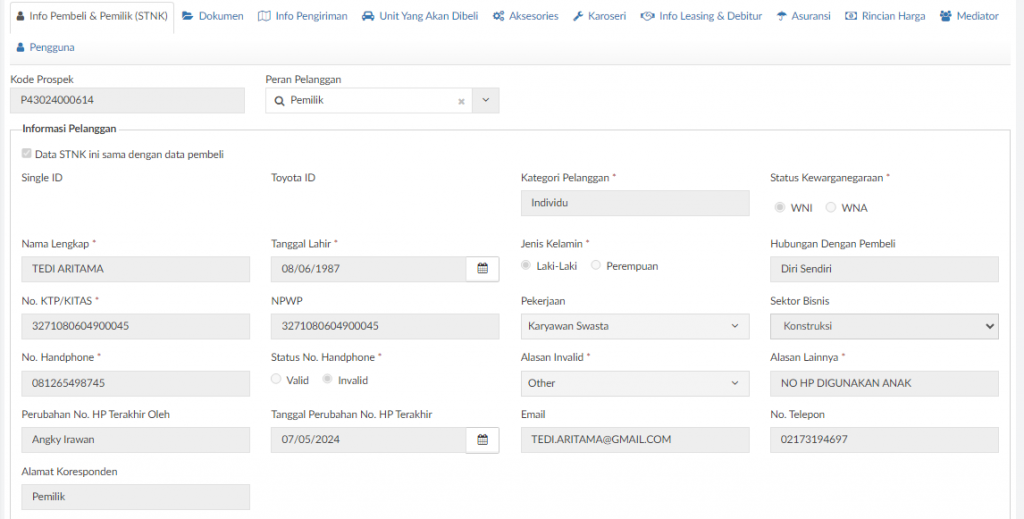Go to Info Leasing & Debitur tab

701,16
